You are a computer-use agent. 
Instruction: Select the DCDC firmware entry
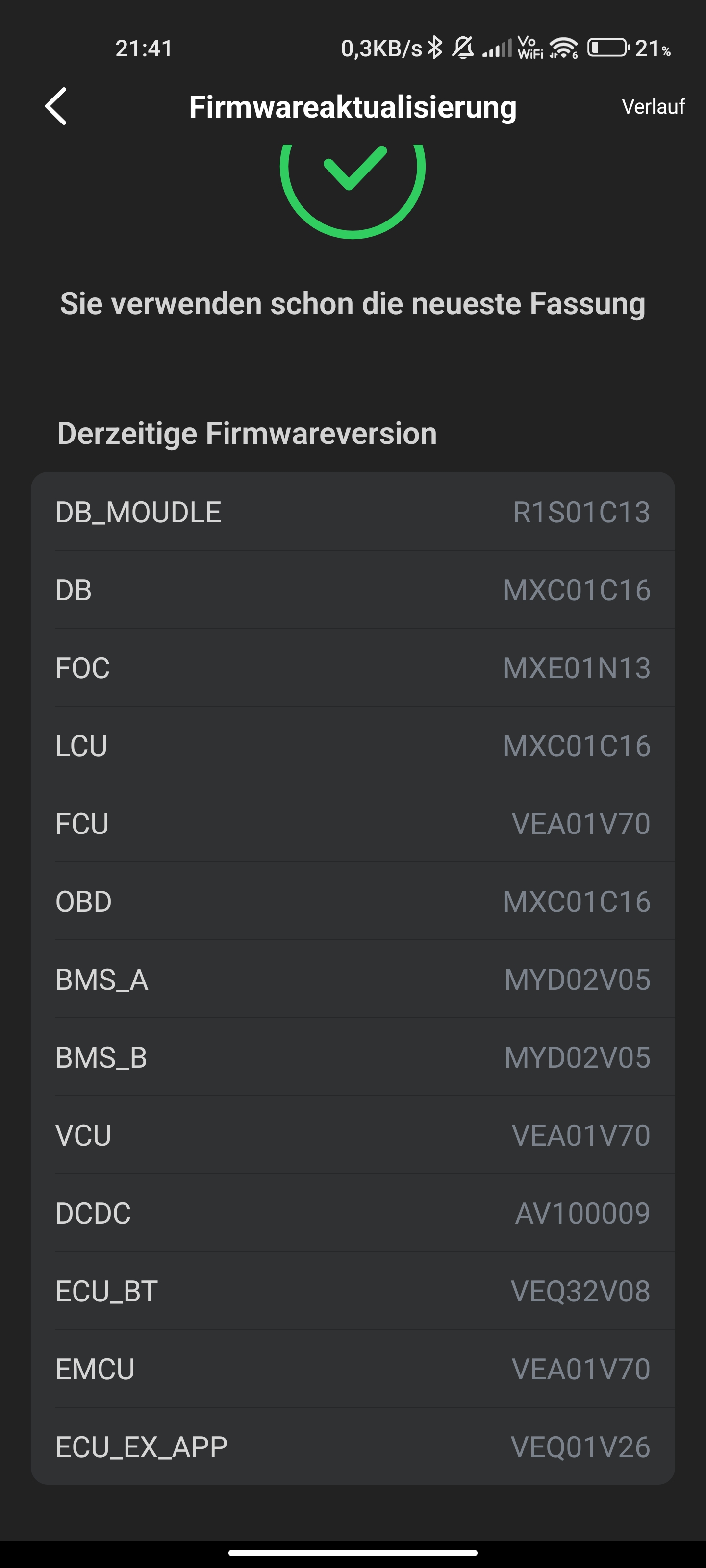(x=353, y=1213)
